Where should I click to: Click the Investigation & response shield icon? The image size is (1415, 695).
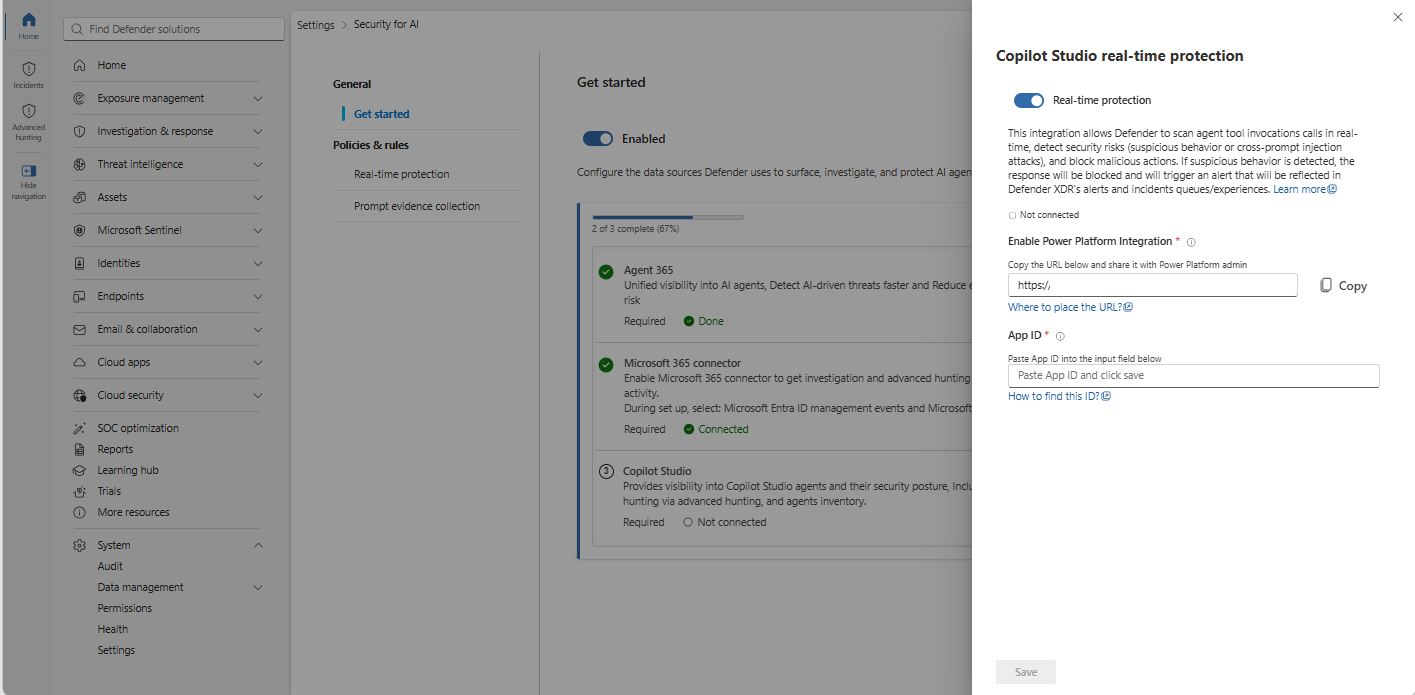pos(80,131)
